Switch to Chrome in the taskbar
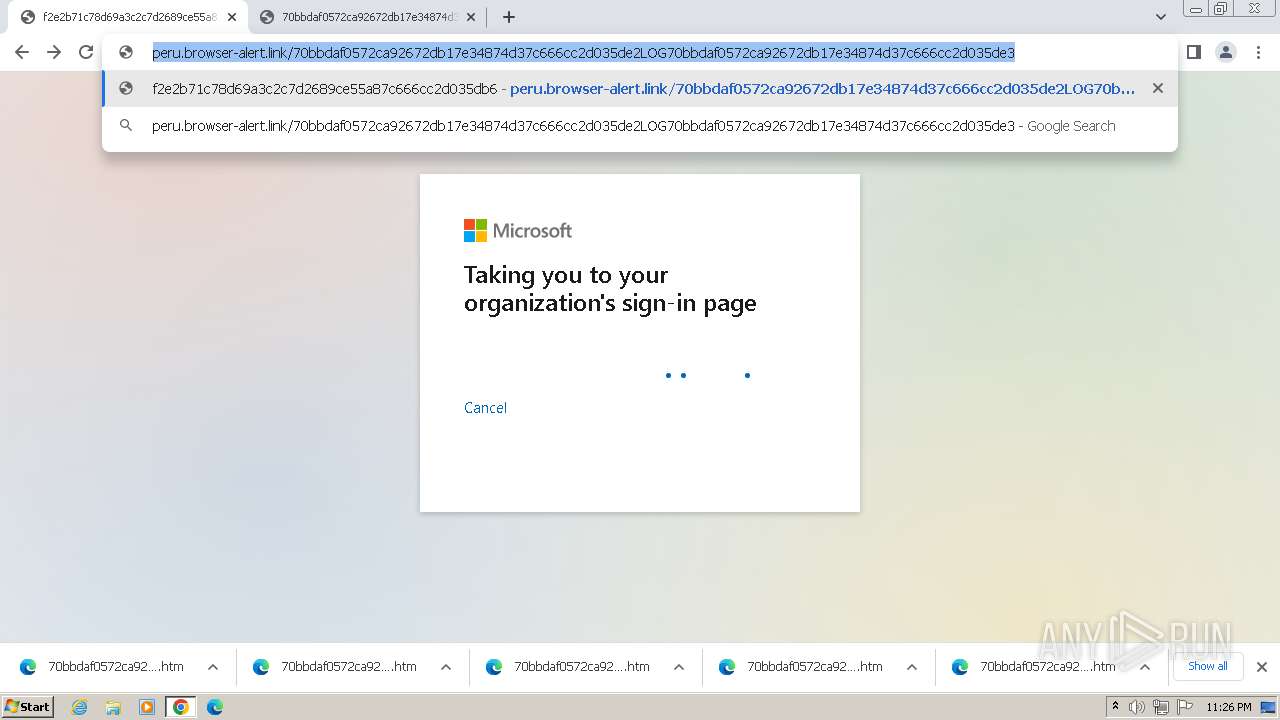 point(181,707)
